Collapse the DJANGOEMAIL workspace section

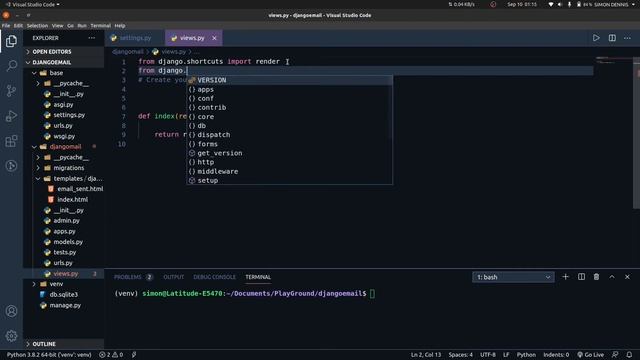(x=63, y=62)
